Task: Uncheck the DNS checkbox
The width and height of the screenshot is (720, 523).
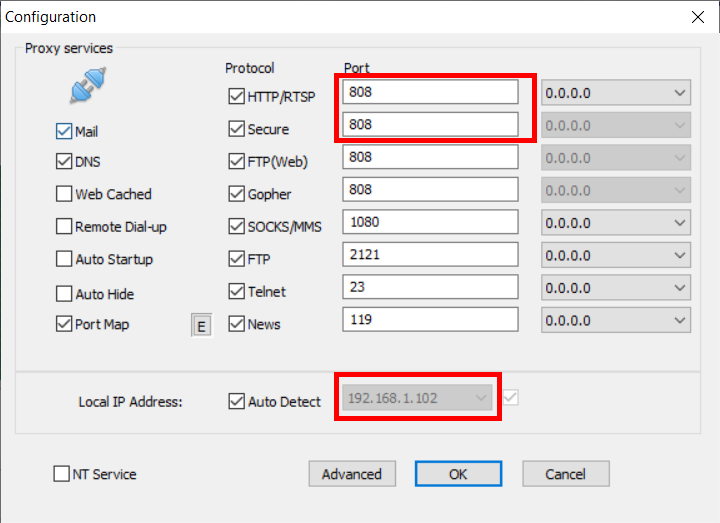Action: (64, 162)
